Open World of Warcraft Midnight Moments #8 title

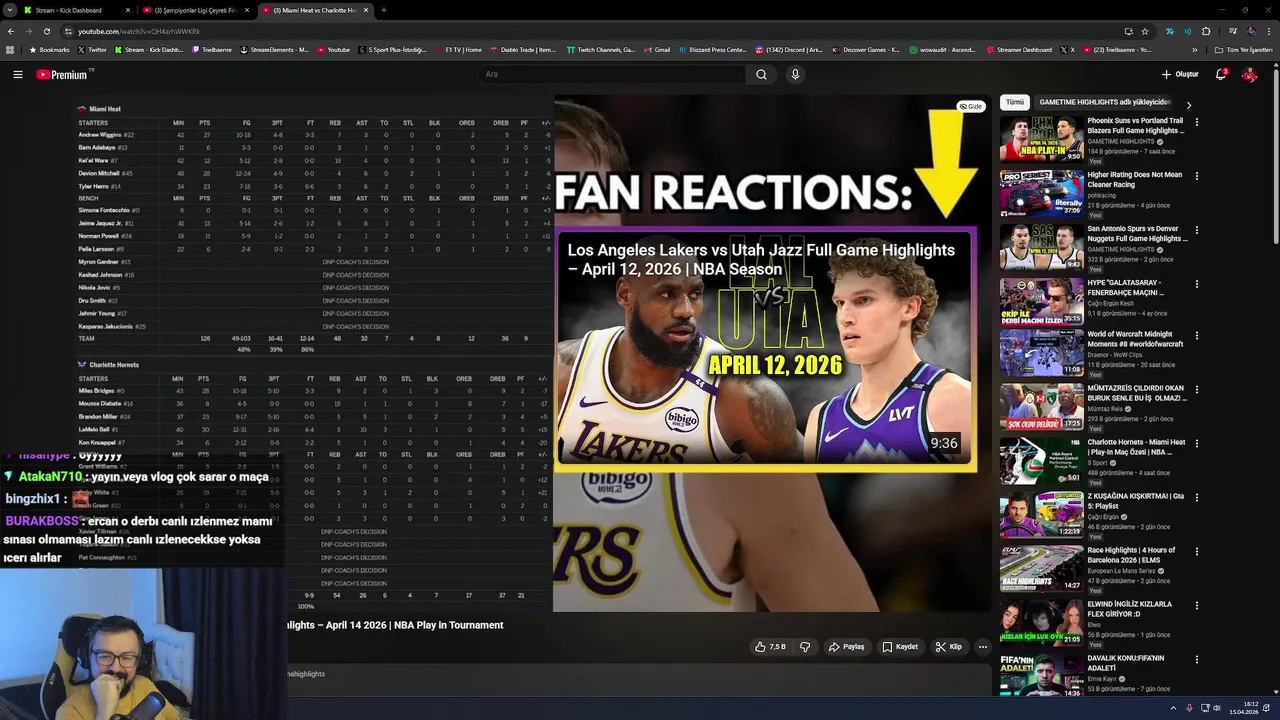pos(1135,339)
